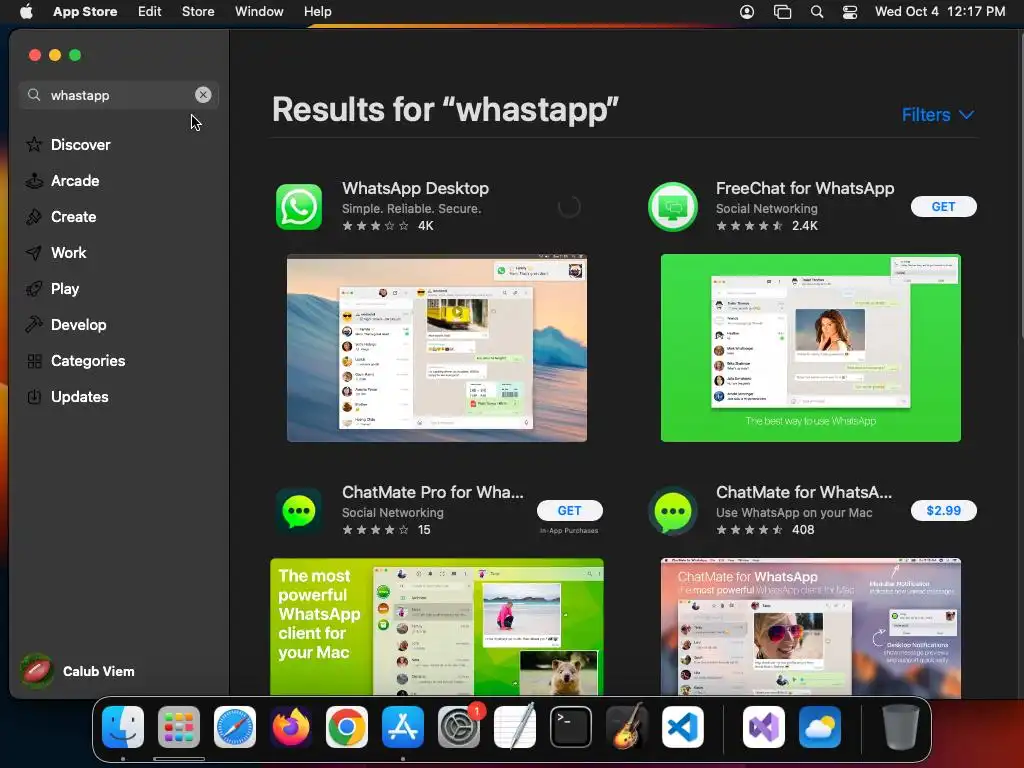Click the user account icon in the menu bar
1024x768 pixels.
(x=747, y=12)
